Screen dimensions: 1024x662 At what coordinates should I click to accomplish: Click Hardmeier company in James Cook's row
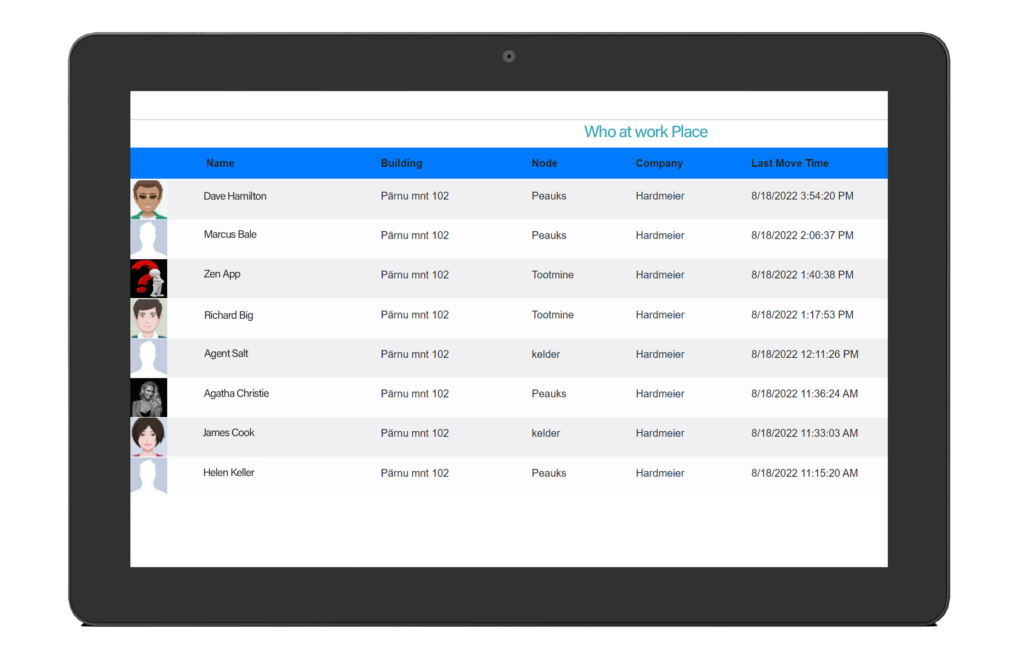tap(660, 433)
